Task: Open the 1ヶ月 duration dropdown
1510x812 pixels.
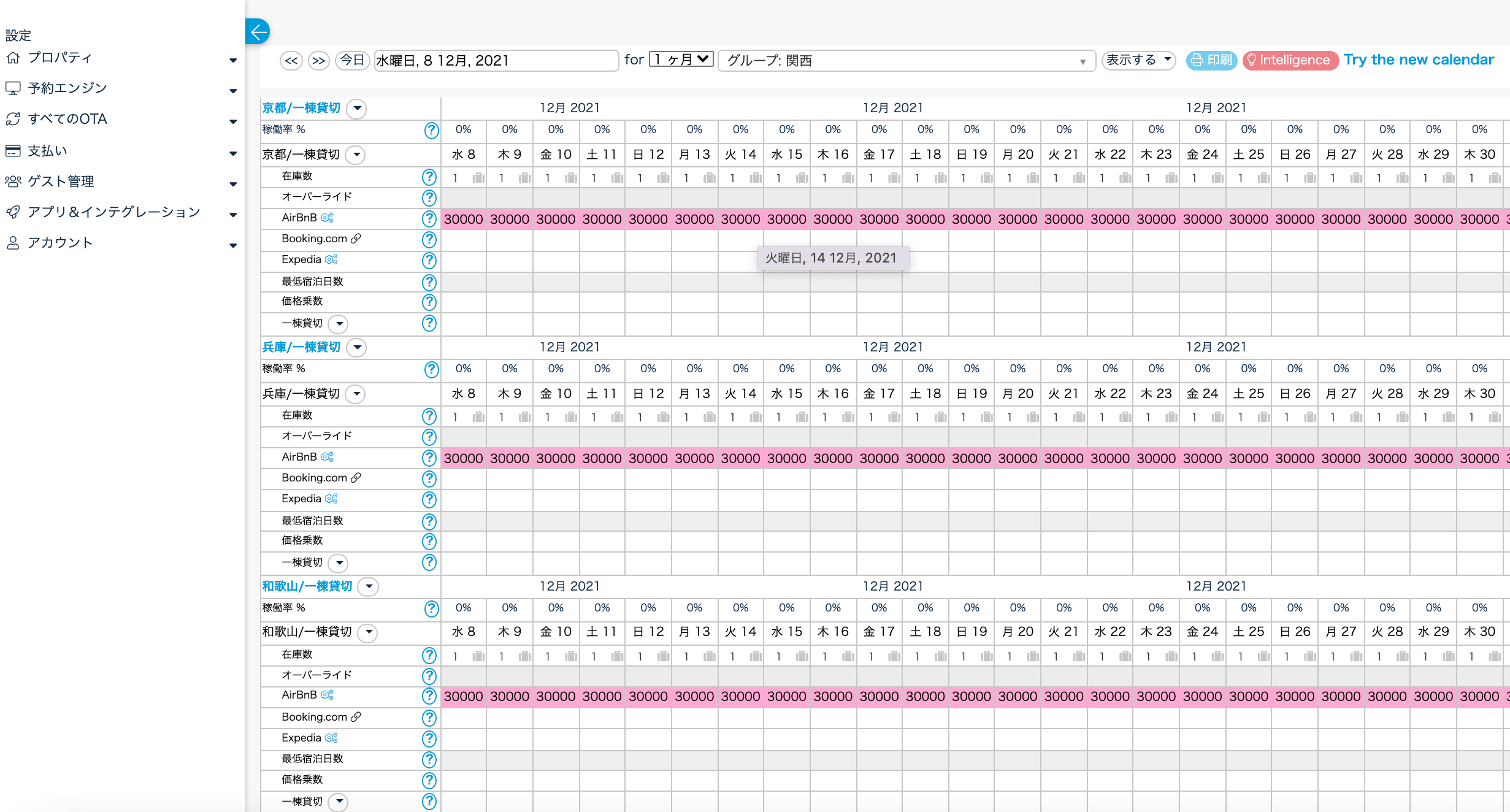Action: click(681, 59)
